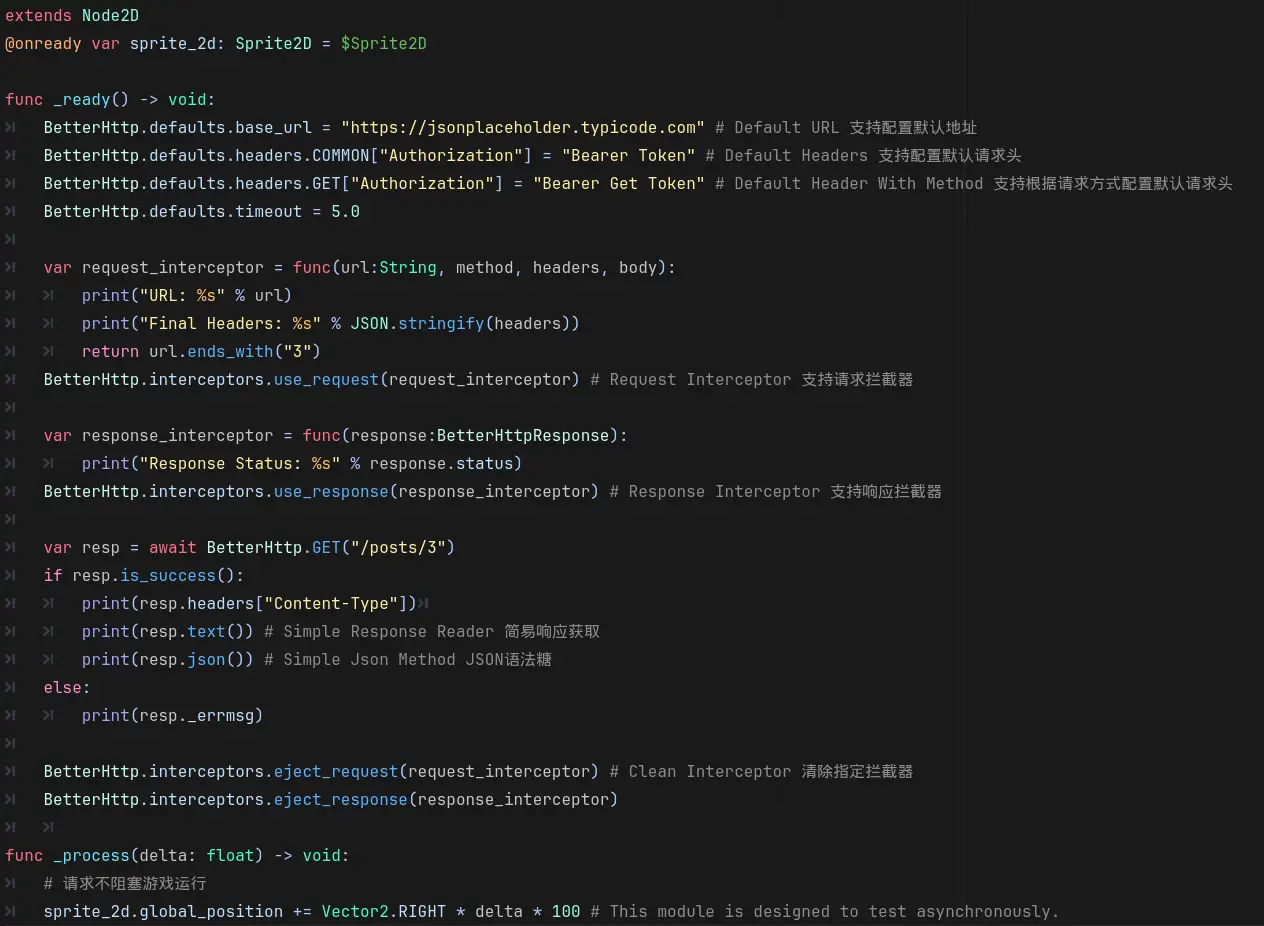The image size is (1264, 926).
Task: Click the timeout value 5.0
Action: pos(345,211)
